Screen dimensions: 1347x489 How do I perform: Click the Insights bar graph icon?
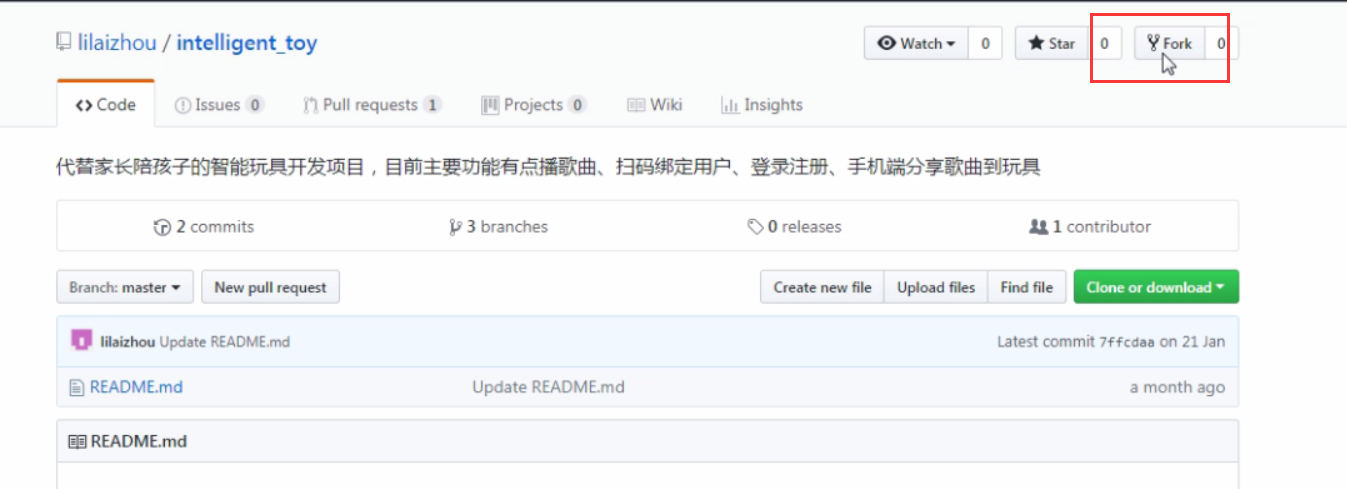point(730,105)
